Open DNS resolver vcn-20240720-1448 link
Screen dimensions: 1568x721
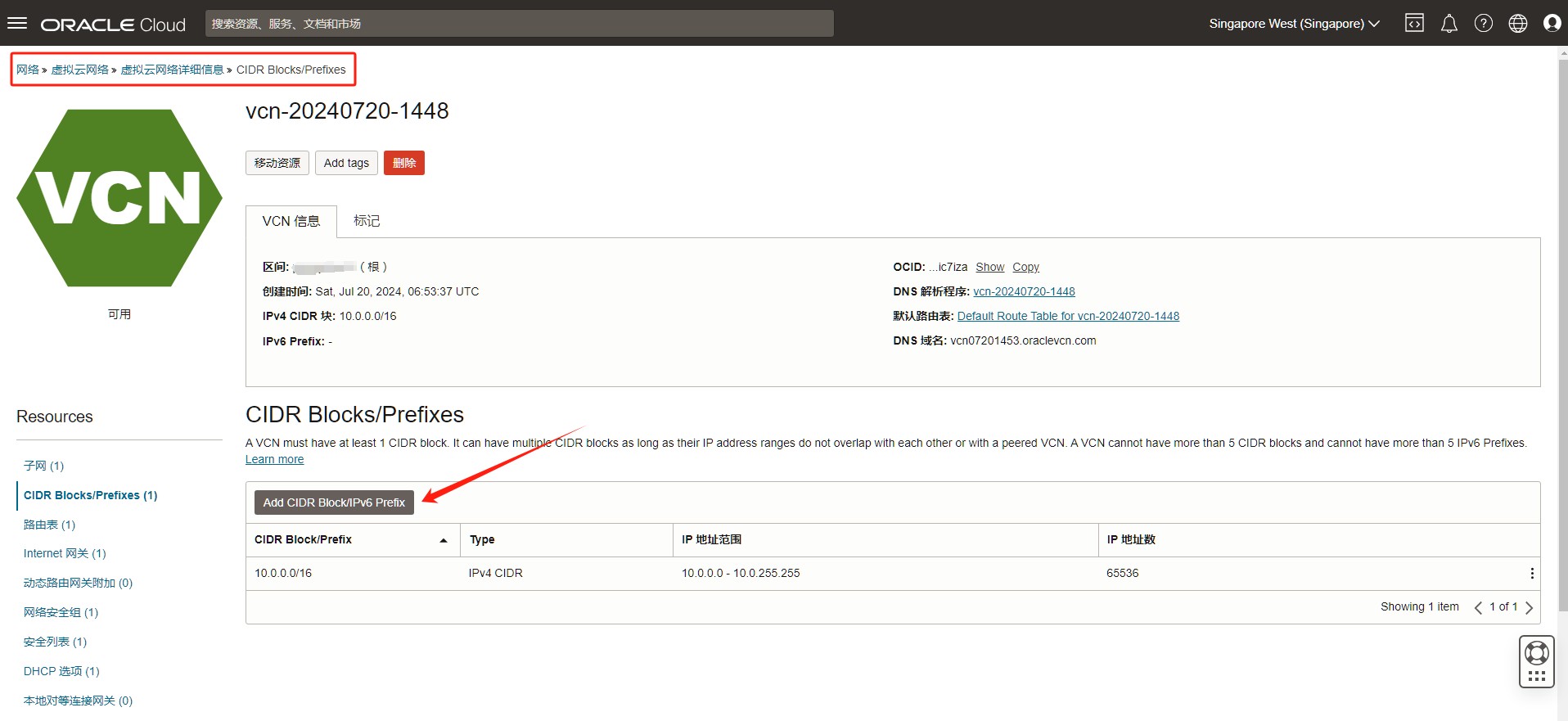[x=1024, y=292]
